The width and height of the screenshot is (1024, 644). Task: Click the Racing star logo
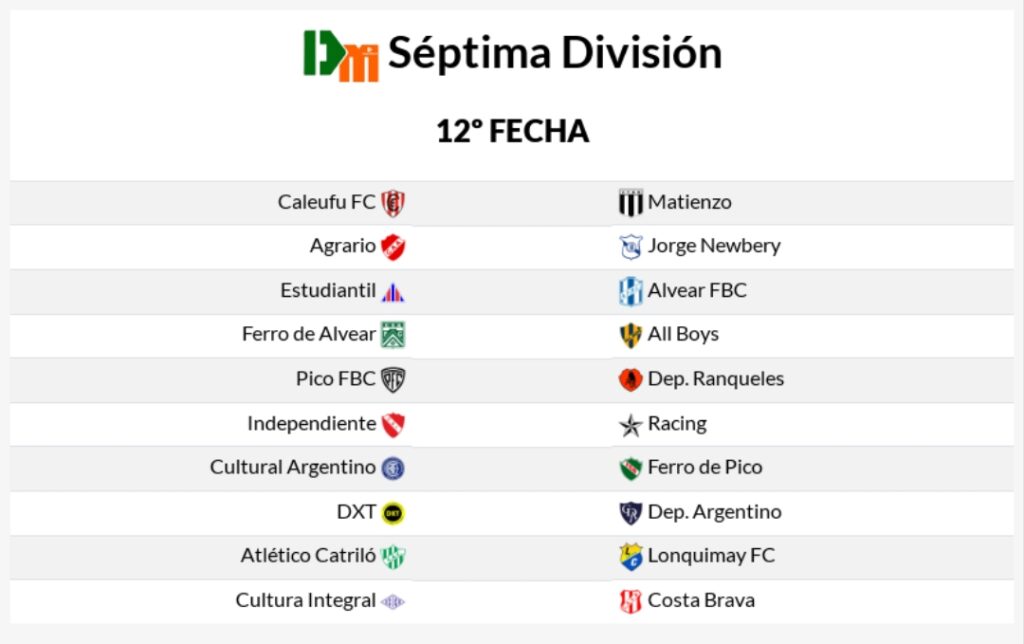coord(630,425)
